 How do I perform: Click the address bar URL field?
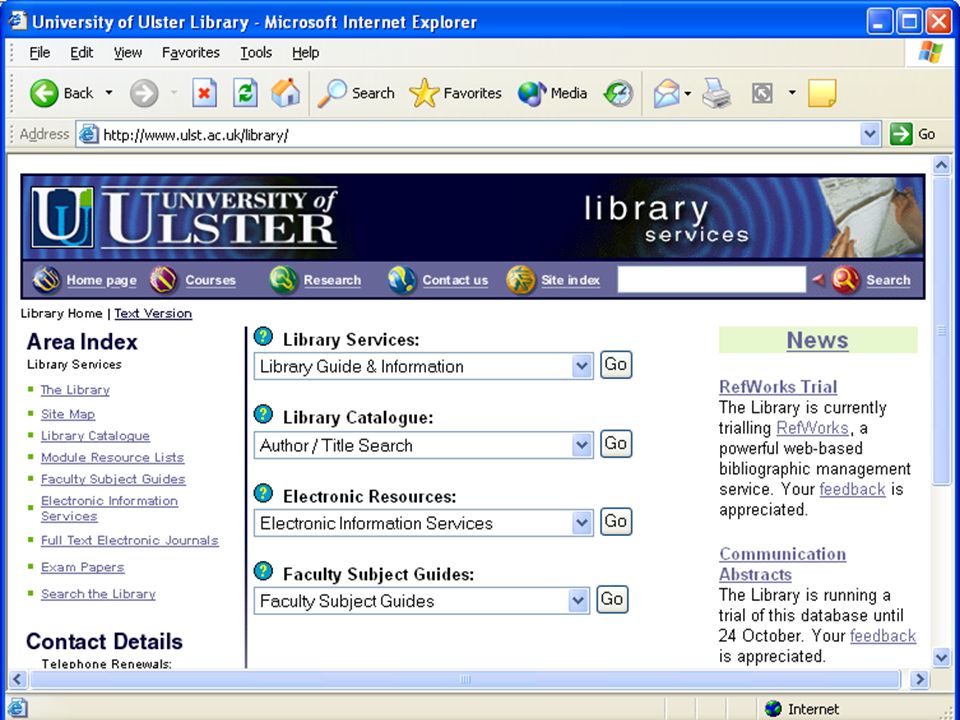tap(479, 134)
